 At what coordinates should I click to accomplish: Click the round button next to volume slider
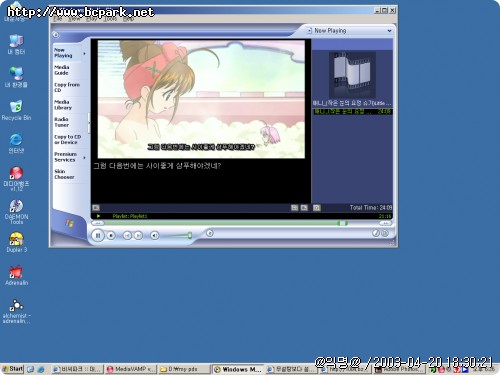[x=209, y=233]
